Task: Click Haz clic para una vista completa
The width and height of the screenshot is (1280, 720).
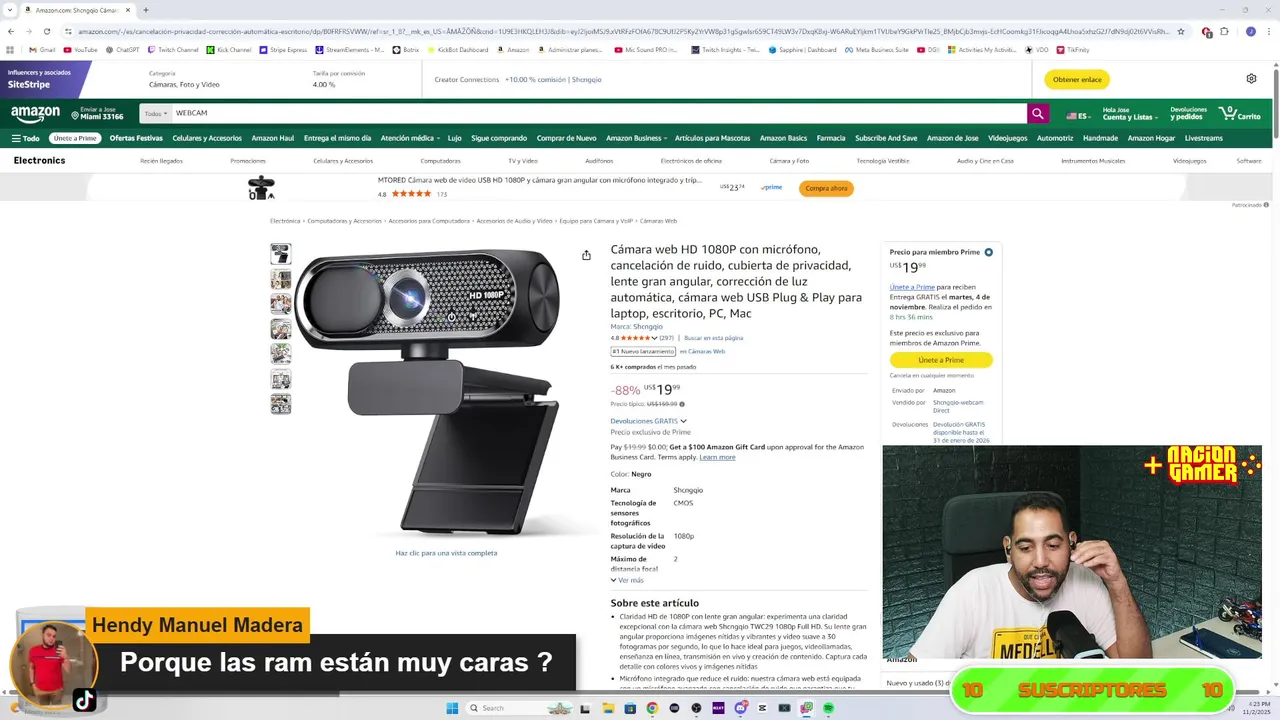Action: pos(446,553)
